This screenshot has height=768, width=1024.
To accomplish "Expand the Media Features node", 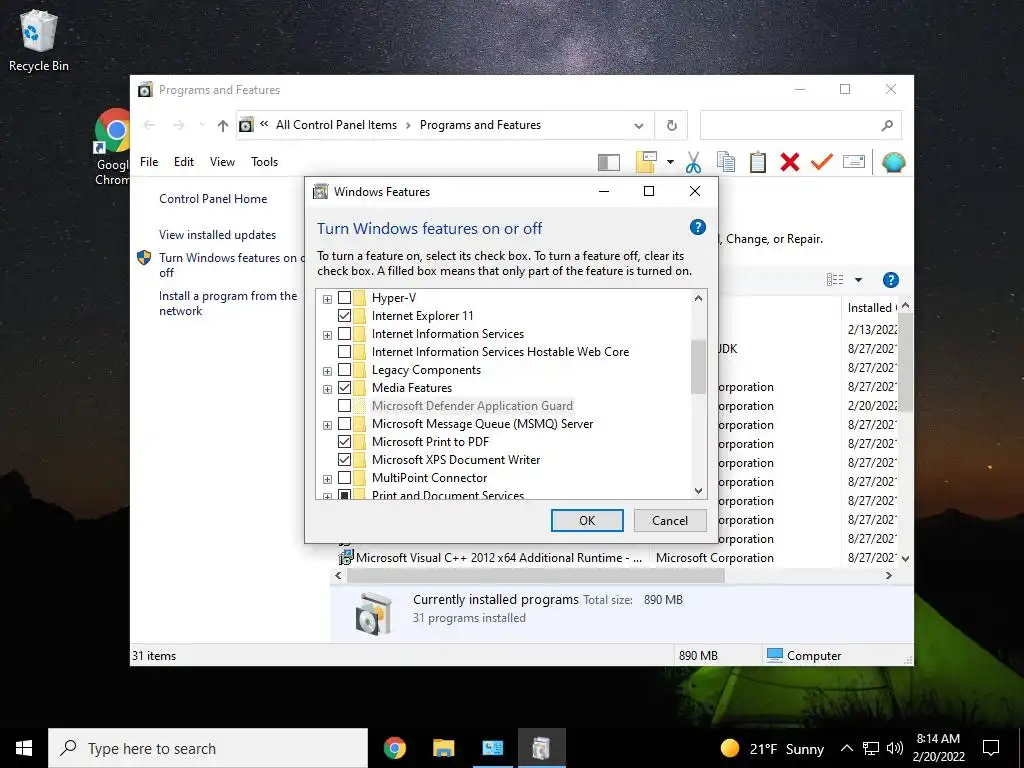I will point(327,389).
